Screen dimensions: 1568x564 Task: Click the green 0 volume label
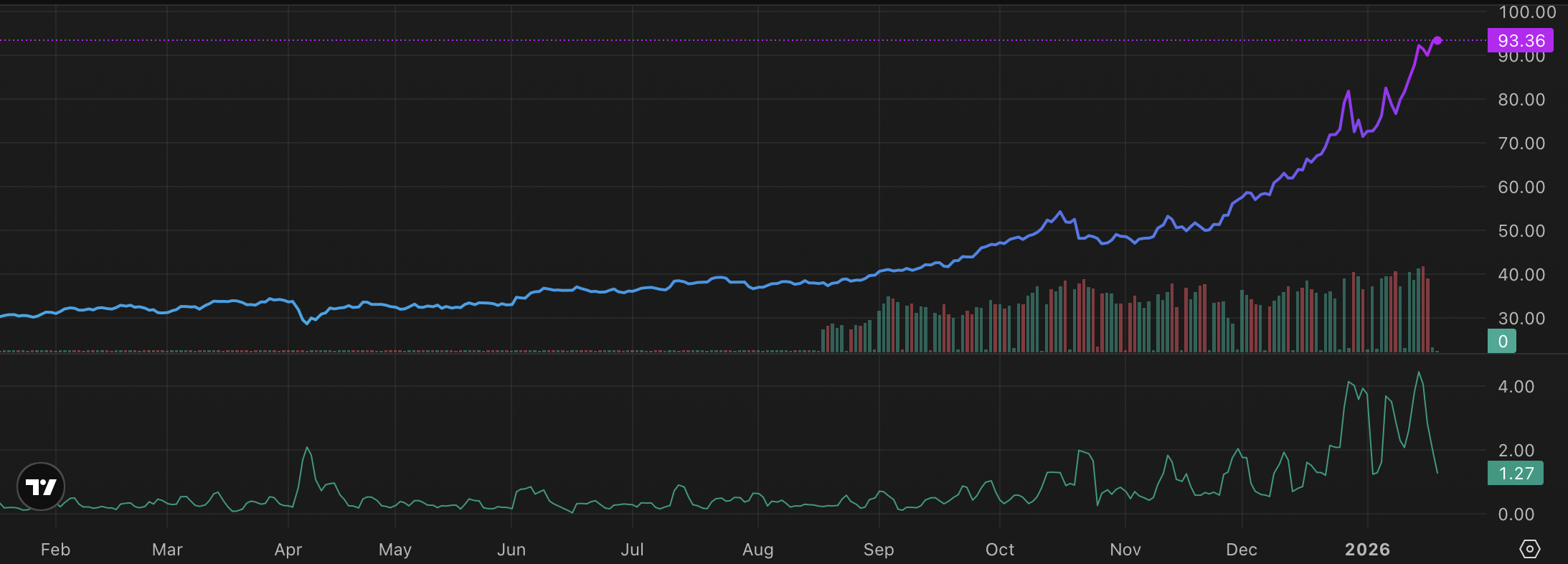click(1502, 342)
